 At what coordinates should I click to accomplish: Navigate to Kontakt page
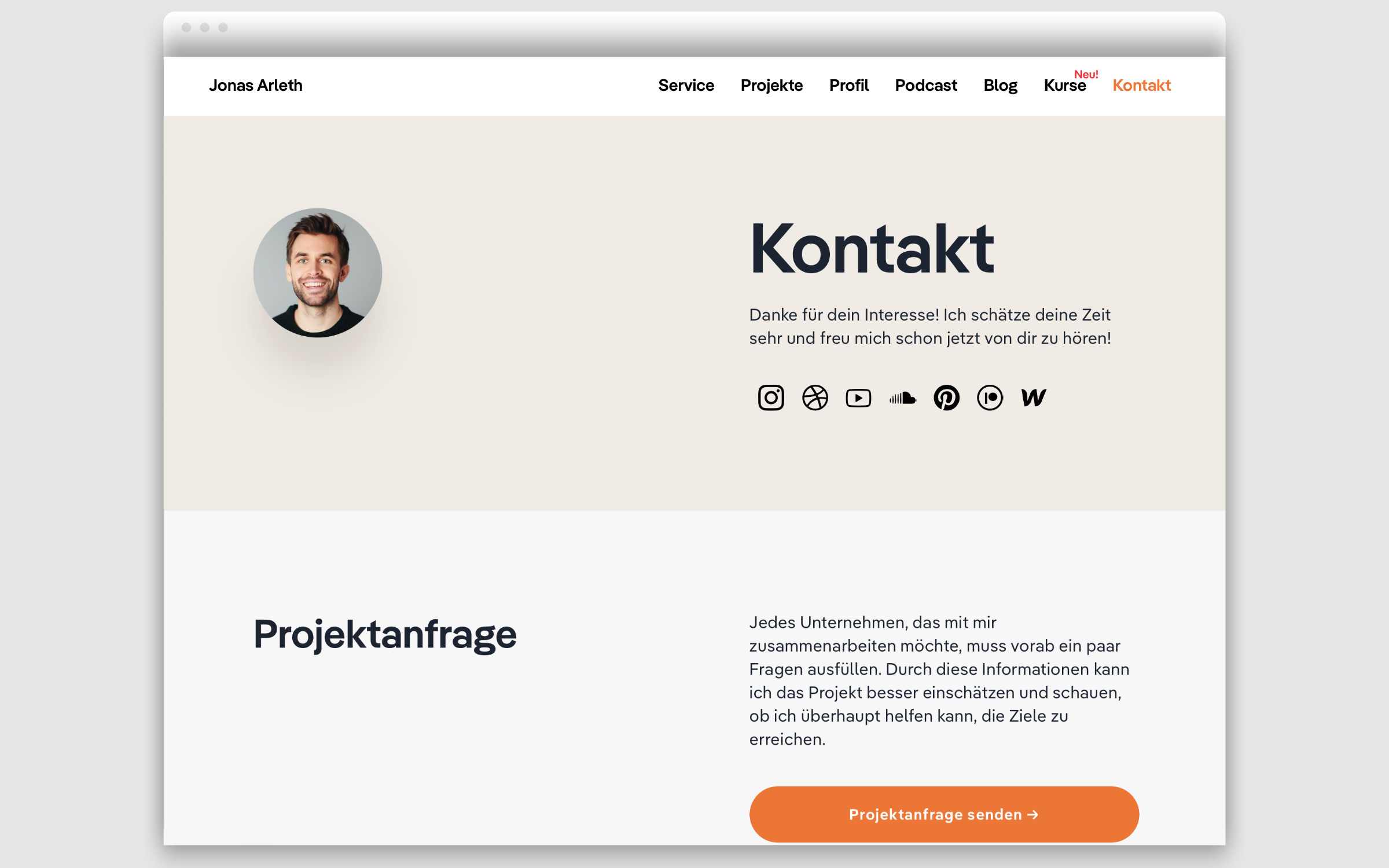[1141, 85]
